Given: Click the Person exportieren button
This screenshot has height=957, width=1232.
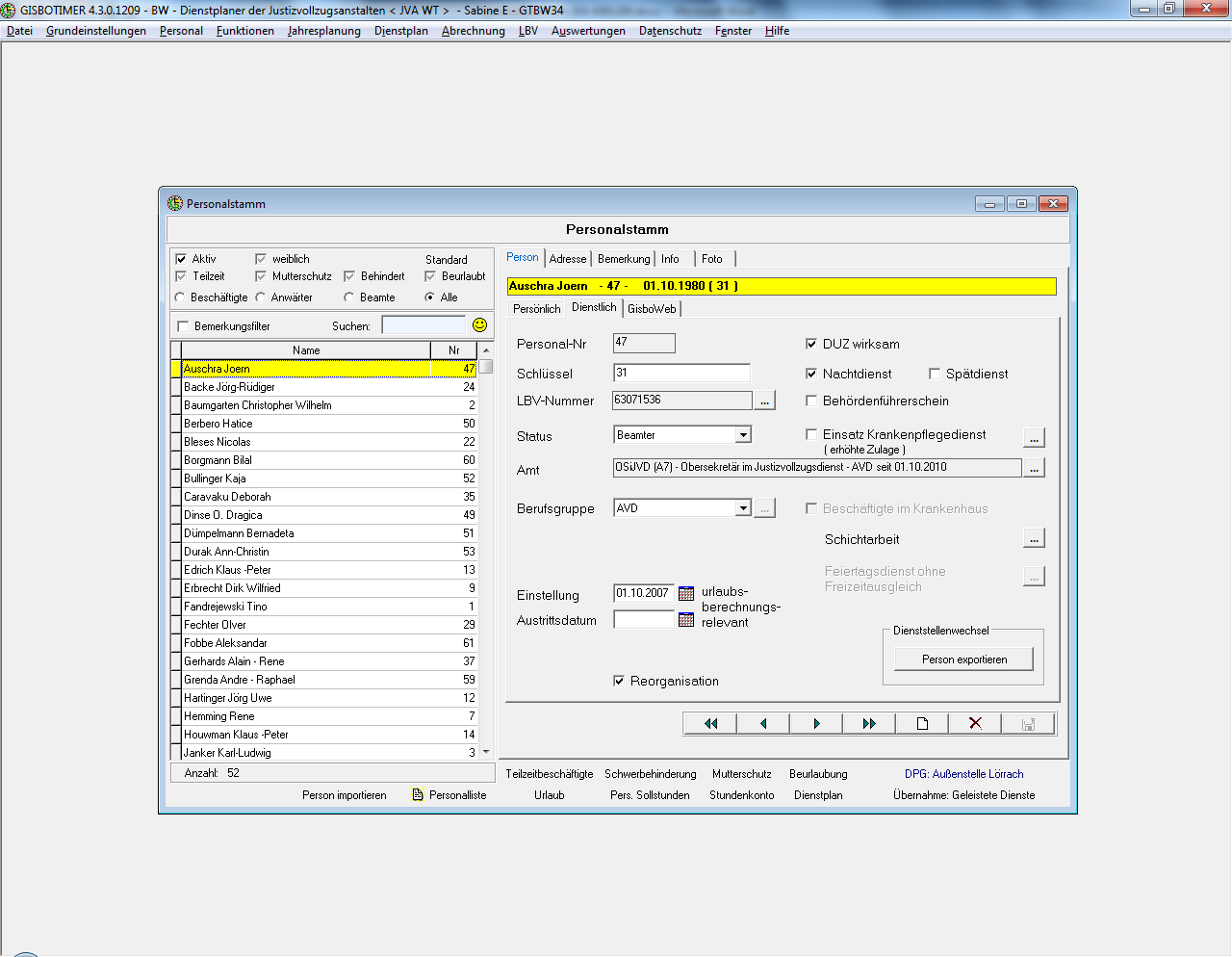Looking at the screenshot, I should (x=963, y=660).
